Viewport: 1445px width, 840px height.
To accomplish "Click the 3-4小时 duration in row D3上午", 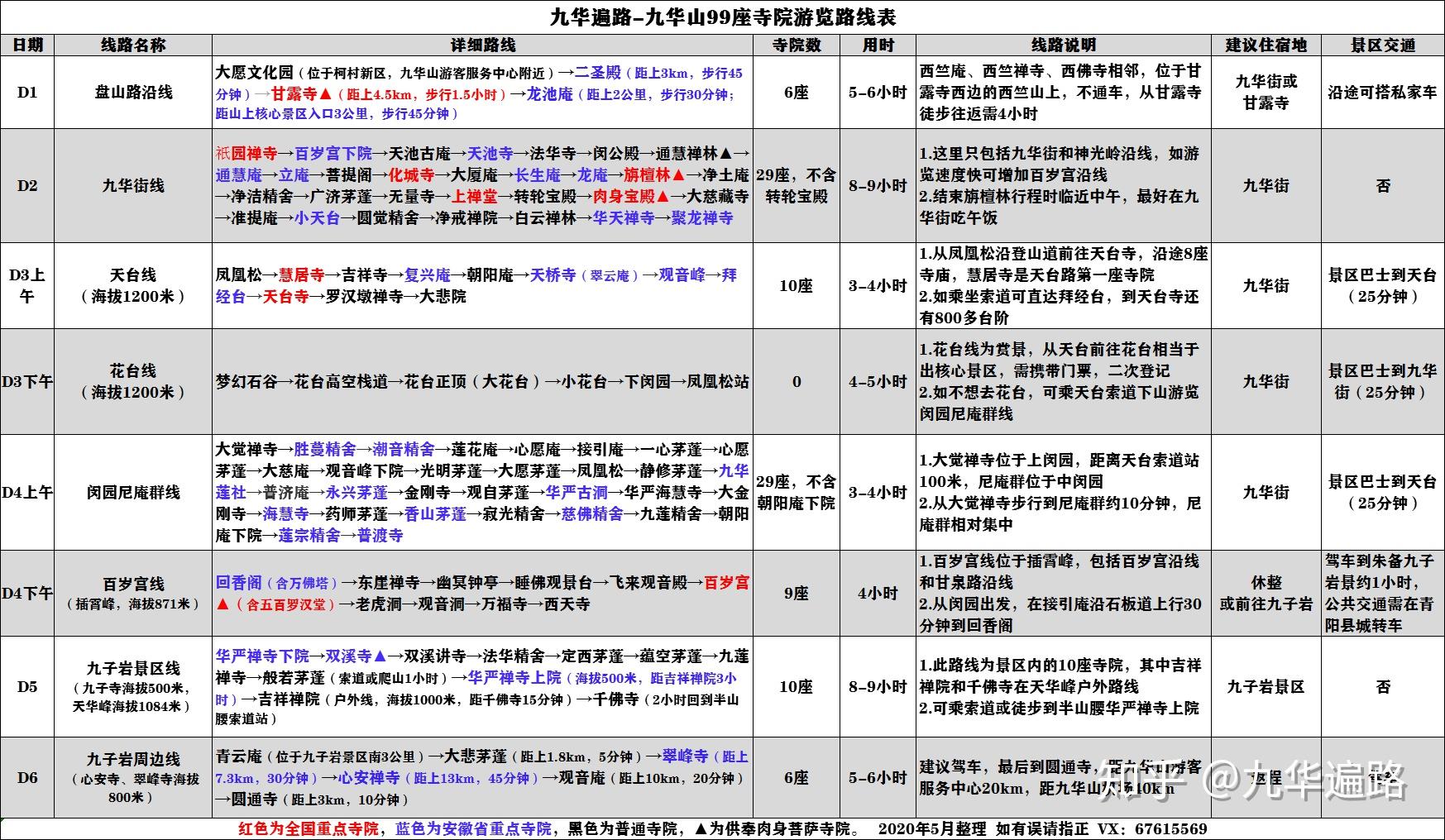I will [x=878, y=285].
